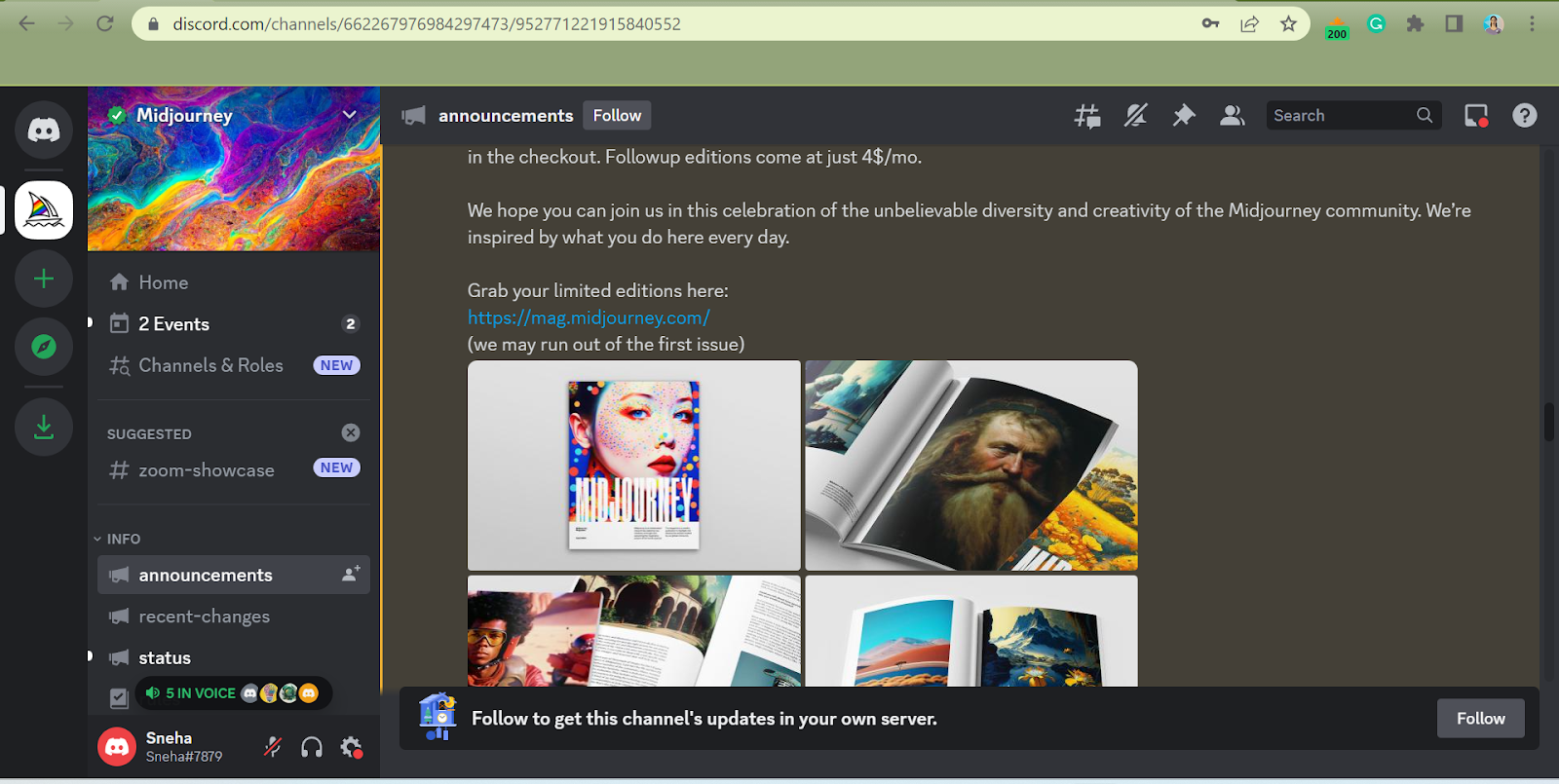Open the status channel

click(x=234, y=657)
